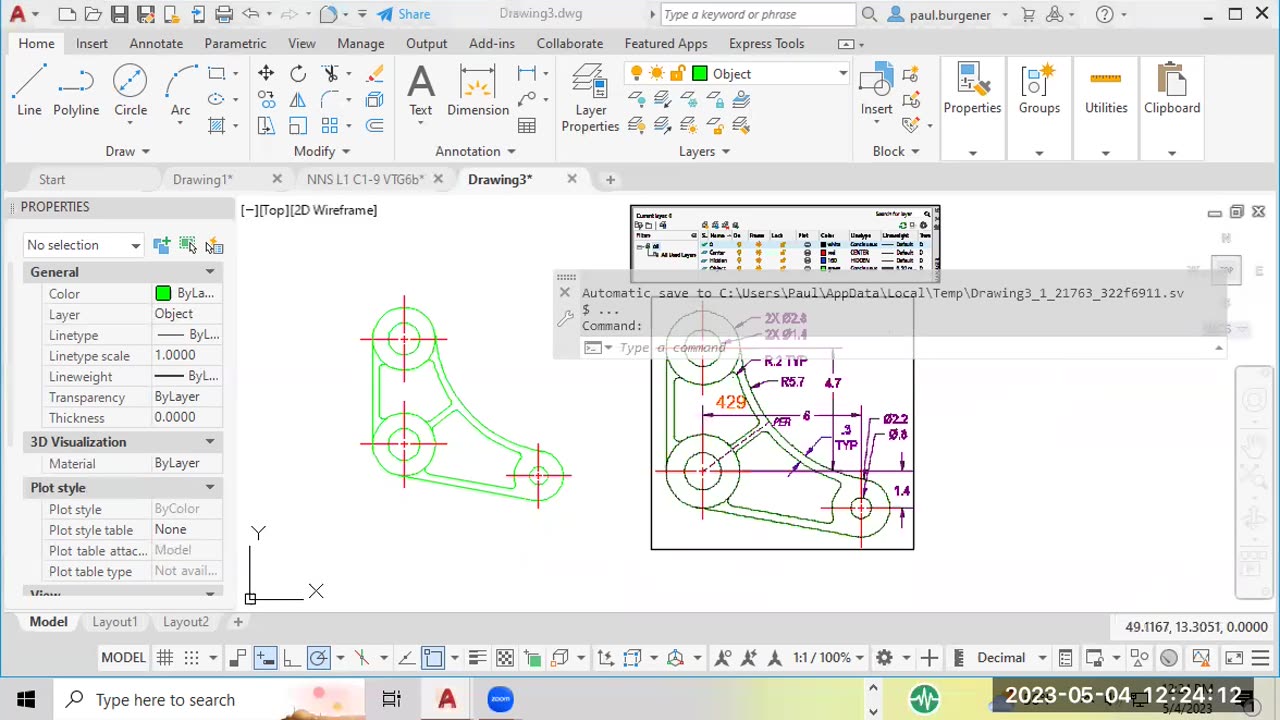The width and height of the screenshot is (1280, 720).
Task: Toggle PICKADD mode in Properties palette
Action: (162, 245)
